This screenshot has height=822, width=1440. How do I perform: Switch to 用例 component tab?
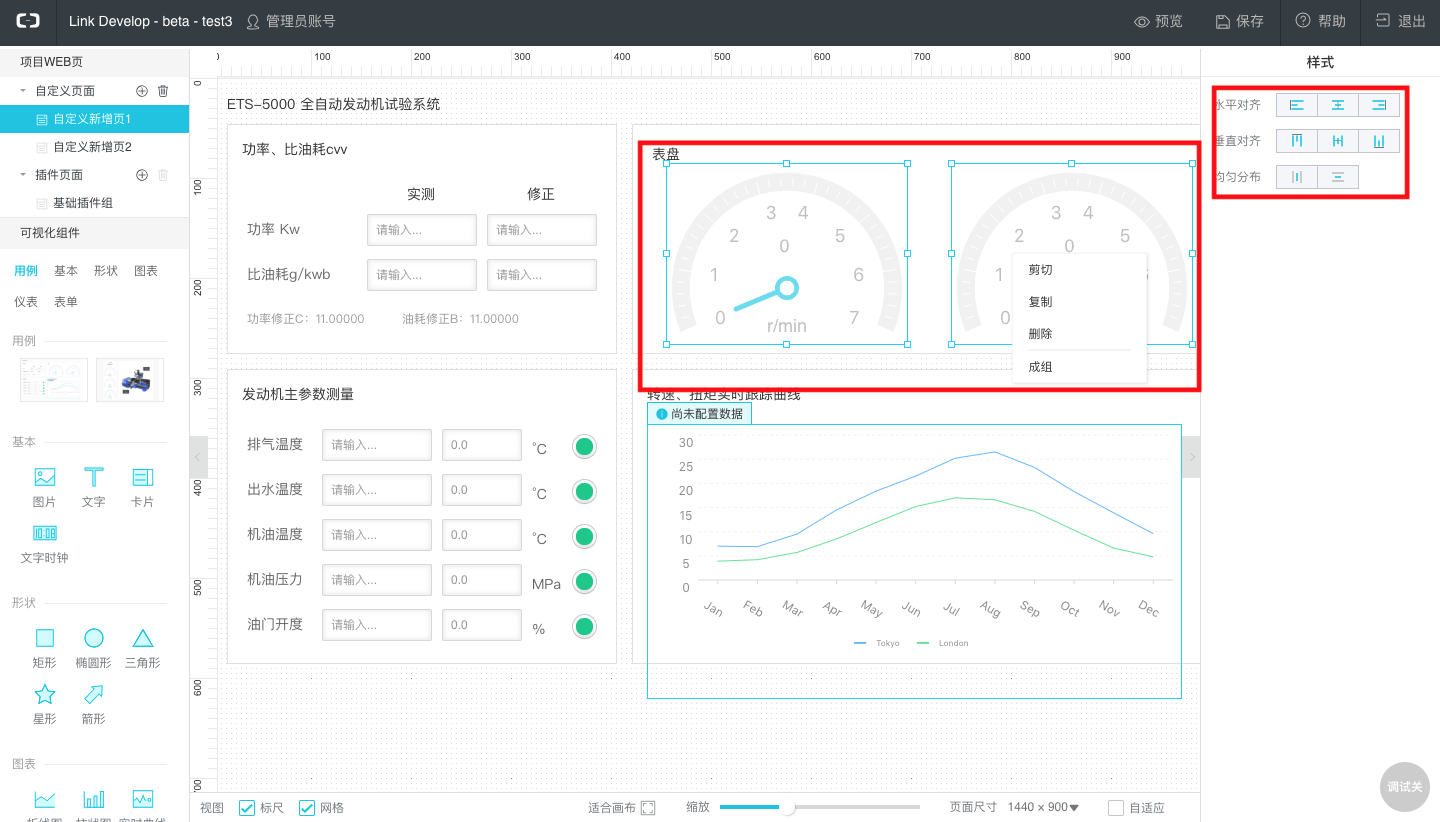[26, 271]
